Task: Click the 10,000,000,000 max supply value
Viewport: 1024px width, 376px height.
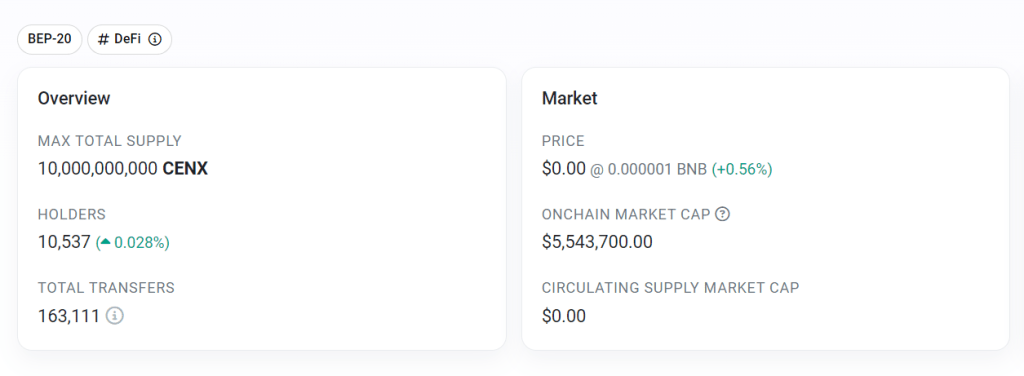Action: pyautogui.click(x=98, y=169)
